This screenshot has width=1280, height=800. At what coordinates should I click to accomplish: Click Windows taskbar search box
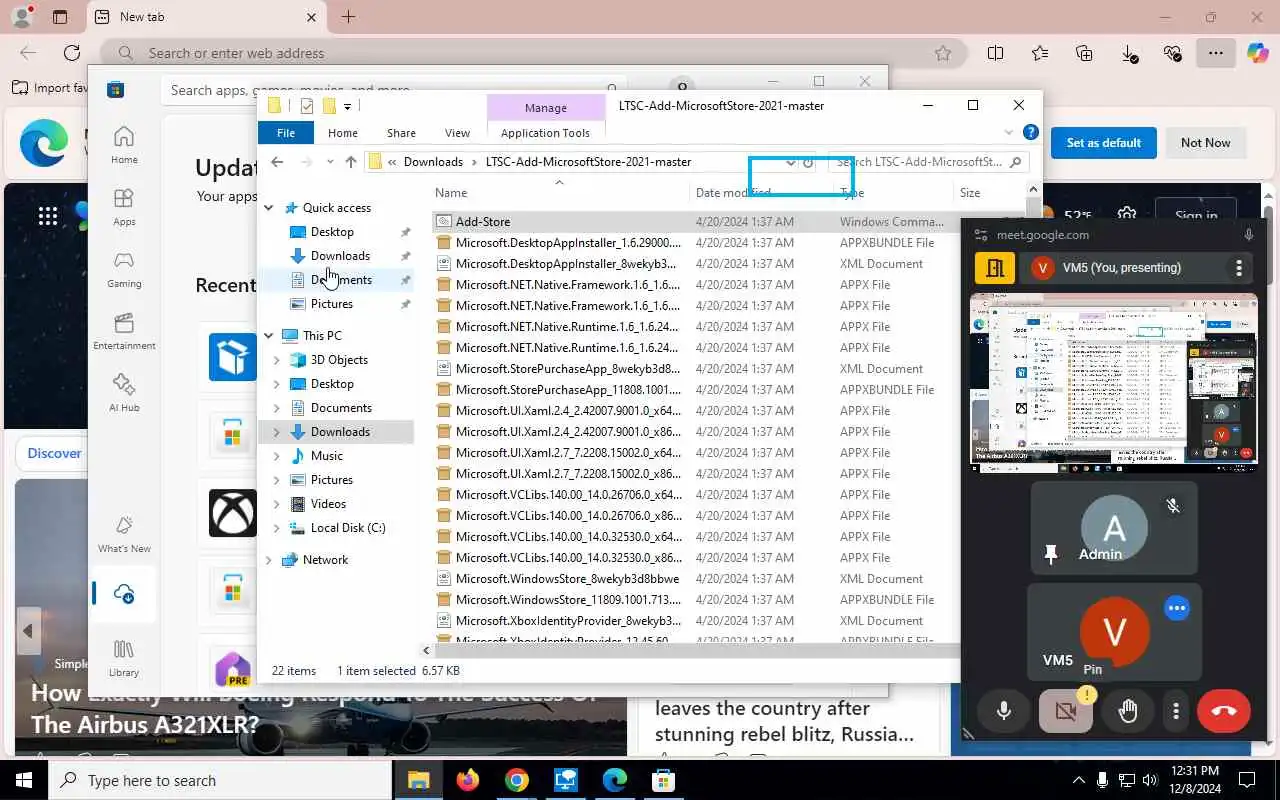(x=222, y=780)
